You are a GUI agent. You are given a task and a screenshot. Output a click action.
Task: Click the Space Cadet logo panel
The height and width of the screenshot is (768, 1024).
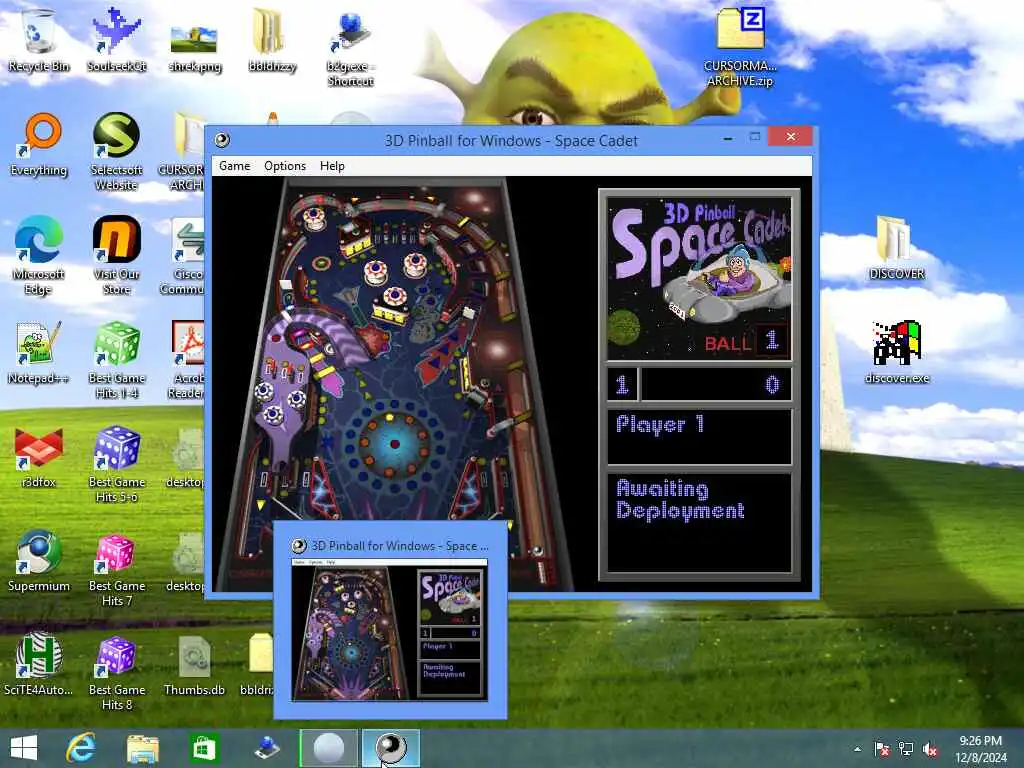click(699, 279)
